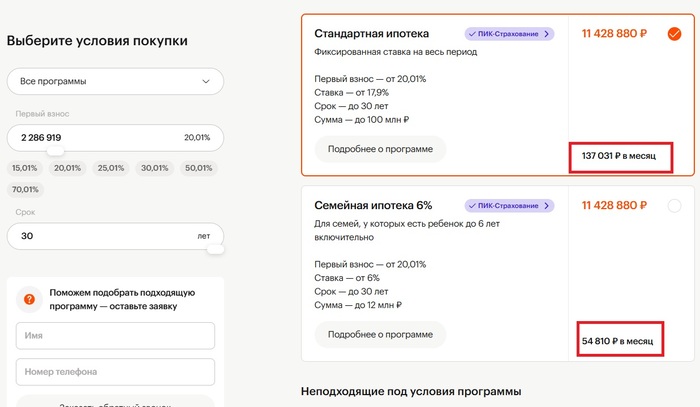Click the Имя text field

(115, 336)
